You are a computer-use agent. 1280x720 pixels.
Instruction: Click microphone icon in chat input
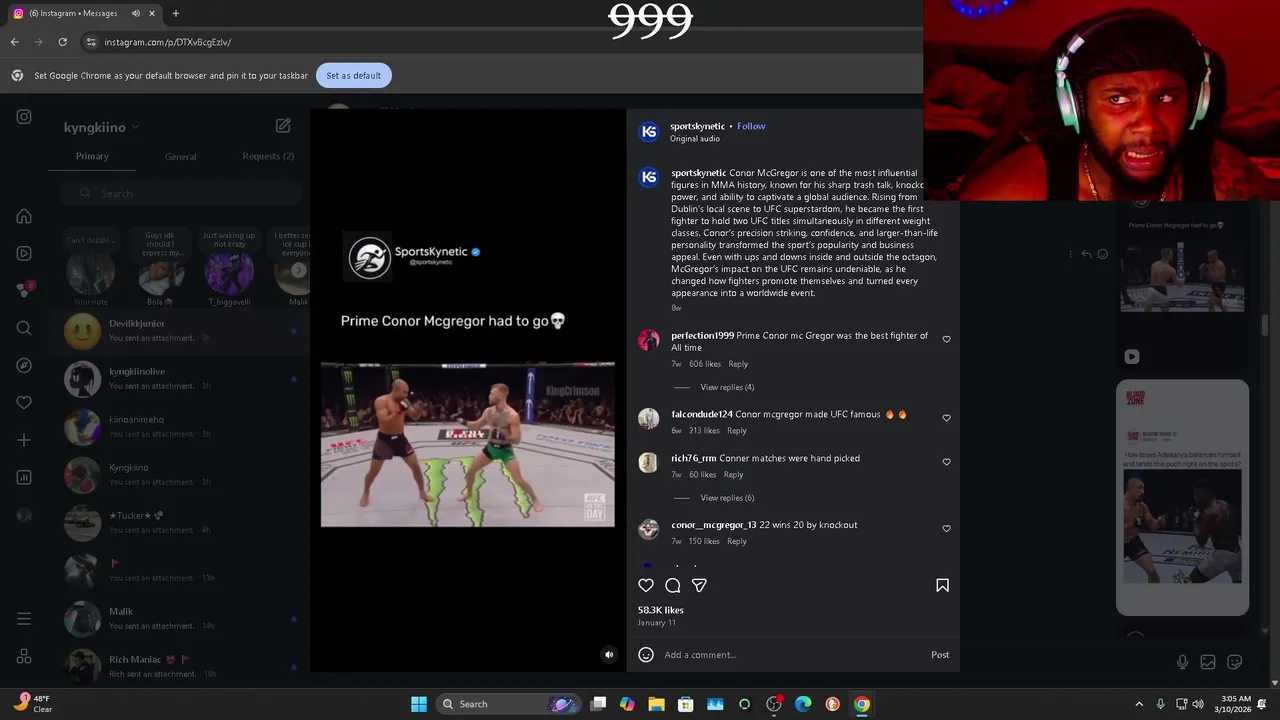(x=1182, y=662)
